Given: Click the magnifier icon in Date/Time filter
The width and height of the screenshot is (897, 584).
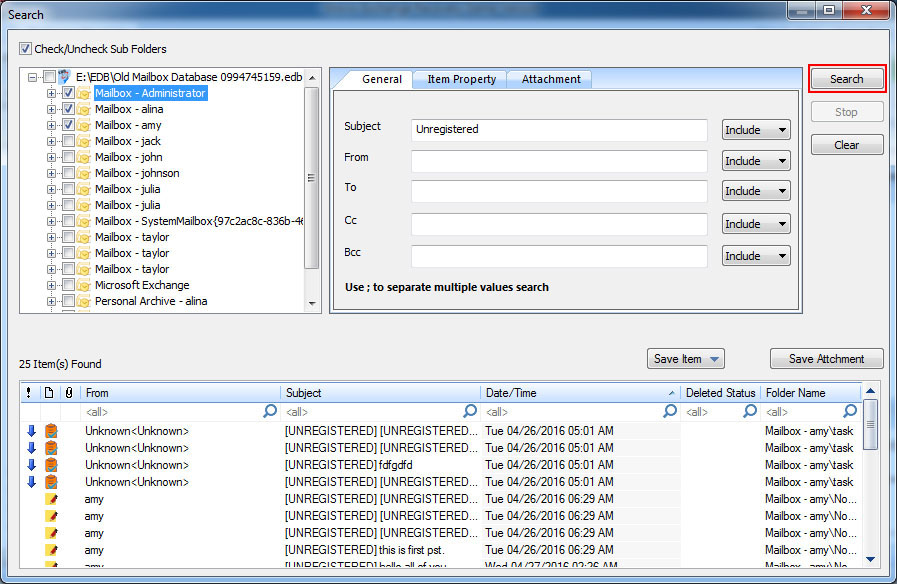Looking at the screenshot, I should pos(669,411).
